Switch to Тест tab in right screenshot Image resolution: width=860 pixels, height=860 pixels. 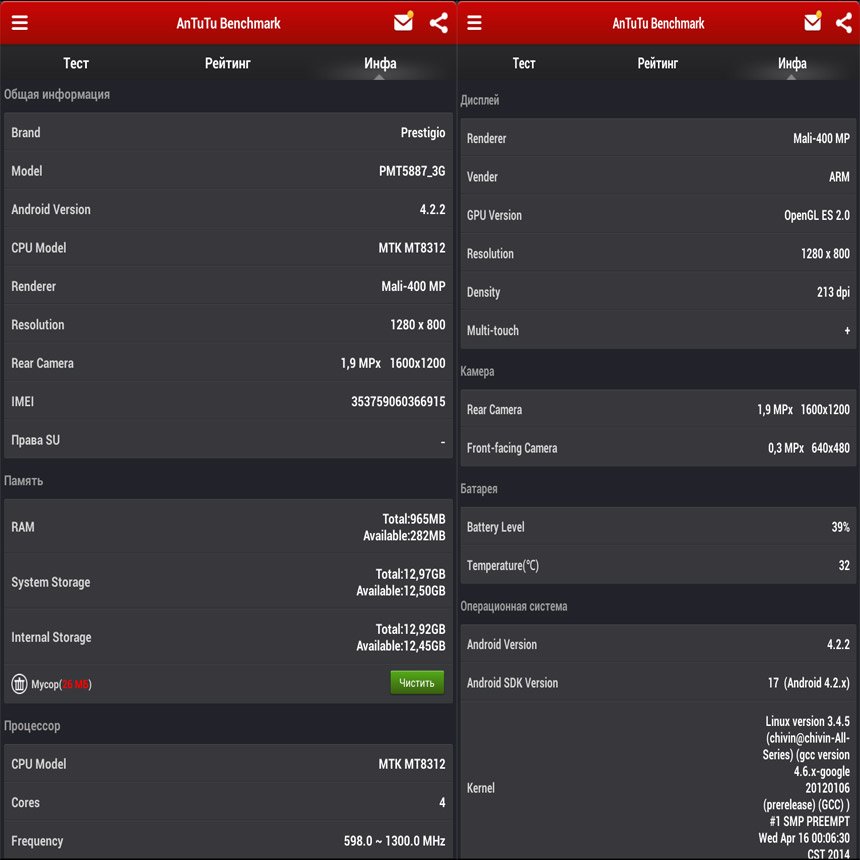tap(524, 63)
